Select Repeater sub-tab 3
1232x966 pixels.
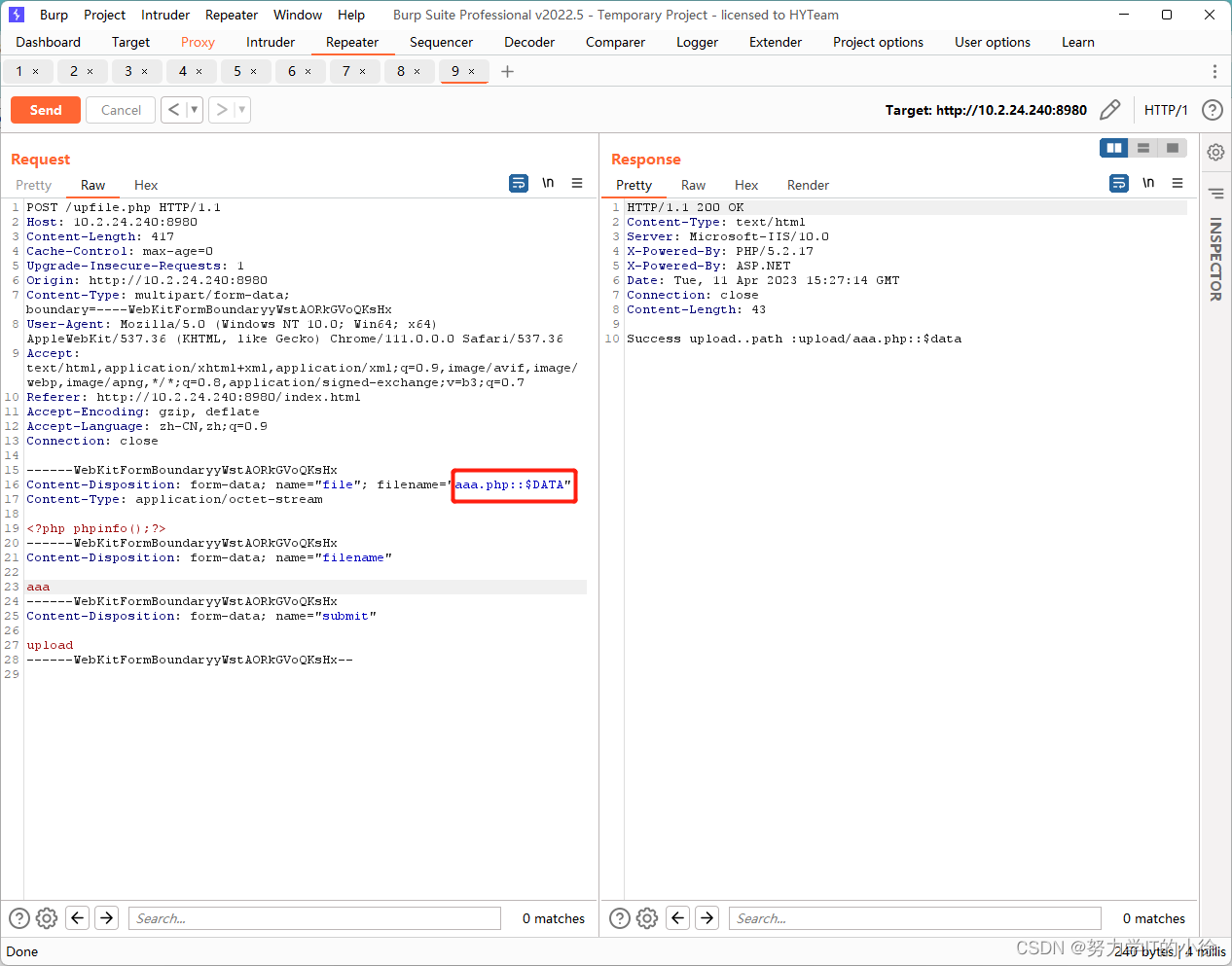(x=127, y=71)
